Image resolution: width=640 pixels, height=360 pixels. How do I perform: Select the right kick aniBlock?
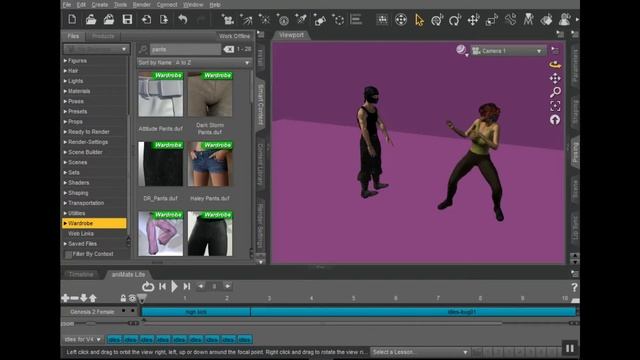tap(196, 312)
